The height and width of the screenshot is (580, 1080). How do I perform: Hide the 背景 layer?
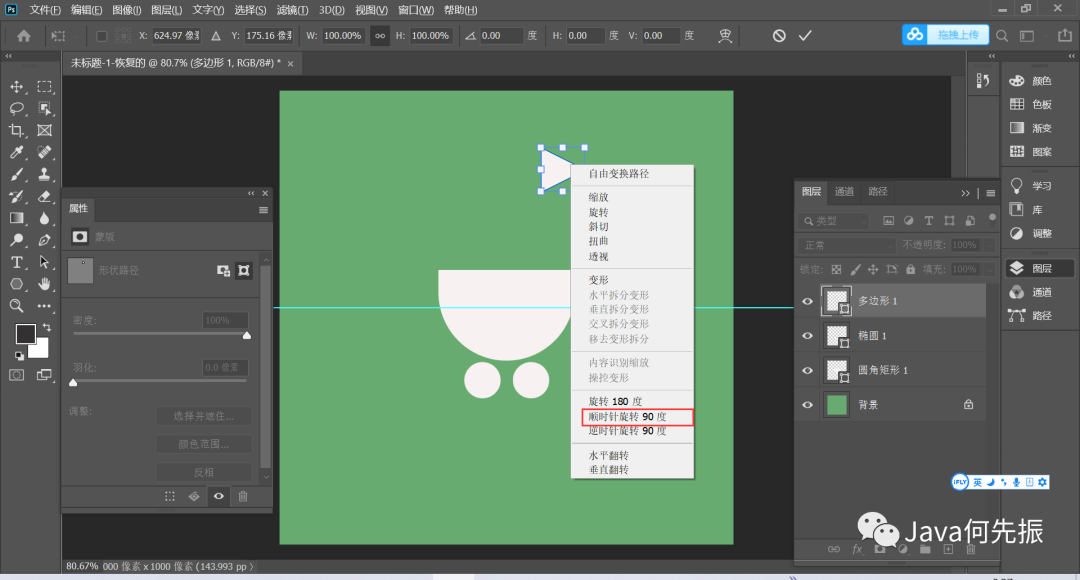807,405
